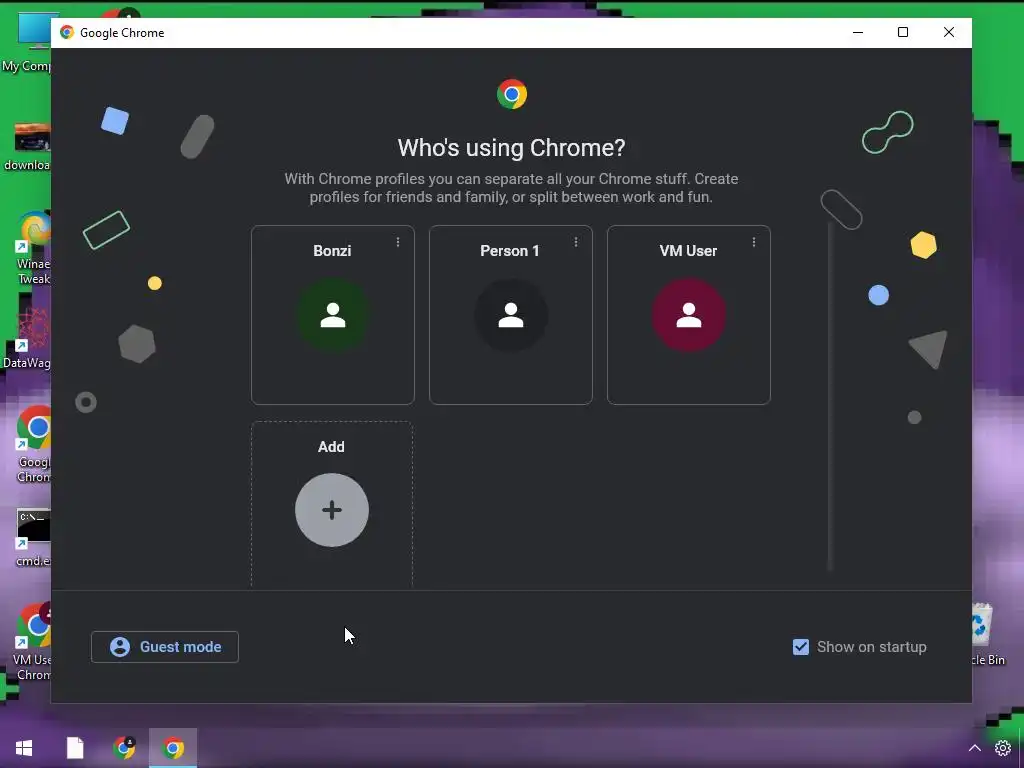
Task: Open the Winaero Tweaker desktop shortcut
Action: [x=33, y=248]
